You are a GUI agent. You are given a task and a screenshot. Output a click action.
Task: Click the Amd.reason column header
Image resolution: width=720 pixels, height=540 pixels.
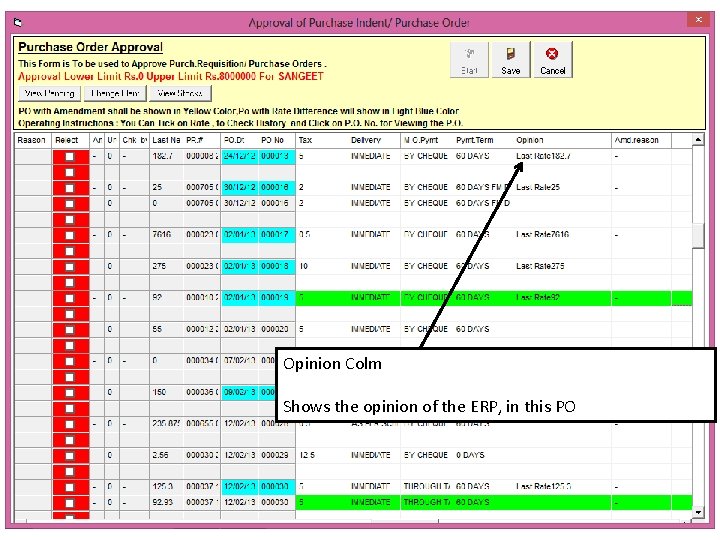click(x=641, y=140)
